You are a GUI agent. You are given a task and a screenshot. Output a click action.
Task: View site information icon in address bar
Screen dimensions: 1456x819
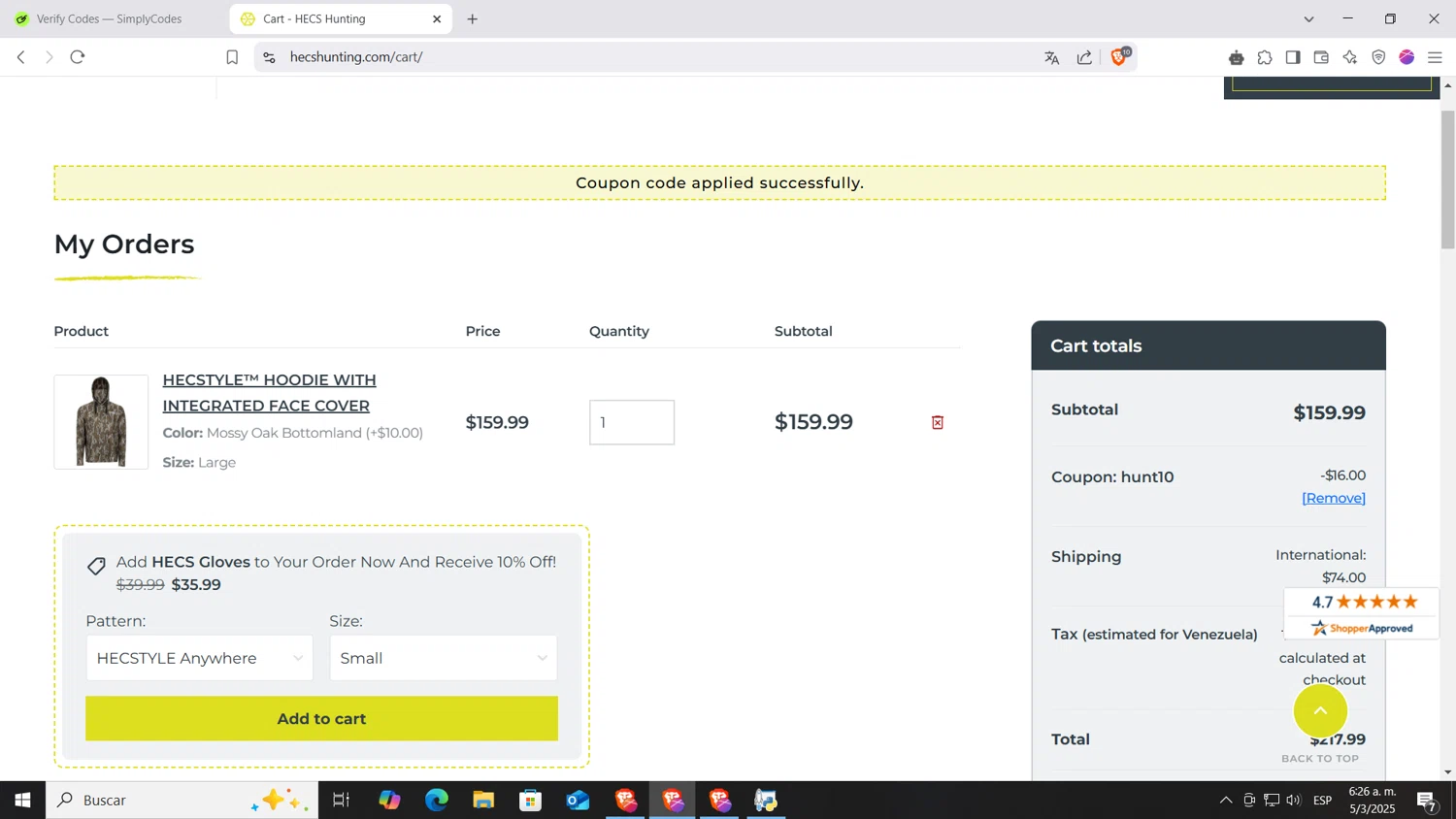(270, 57)
